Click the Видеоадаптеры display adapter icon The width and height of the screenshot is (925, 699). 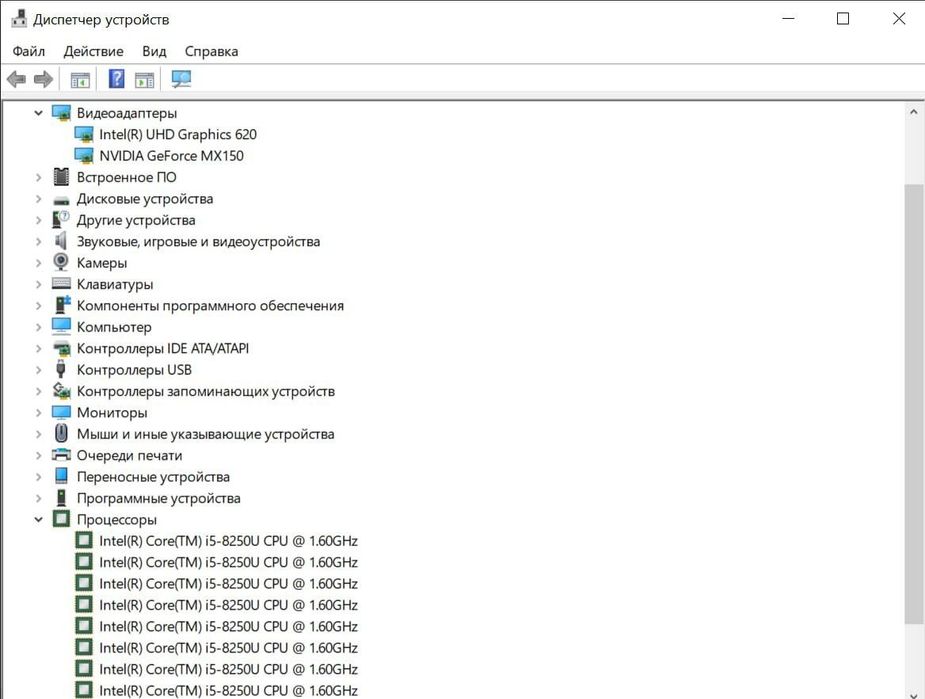click(x=61, y=113)
